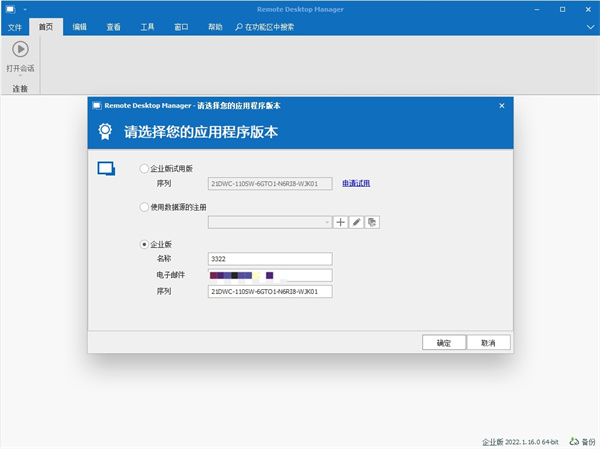The image size is (600, 449).
Task: Select the 企业版 radio button
Action: [x=144, y=244]
